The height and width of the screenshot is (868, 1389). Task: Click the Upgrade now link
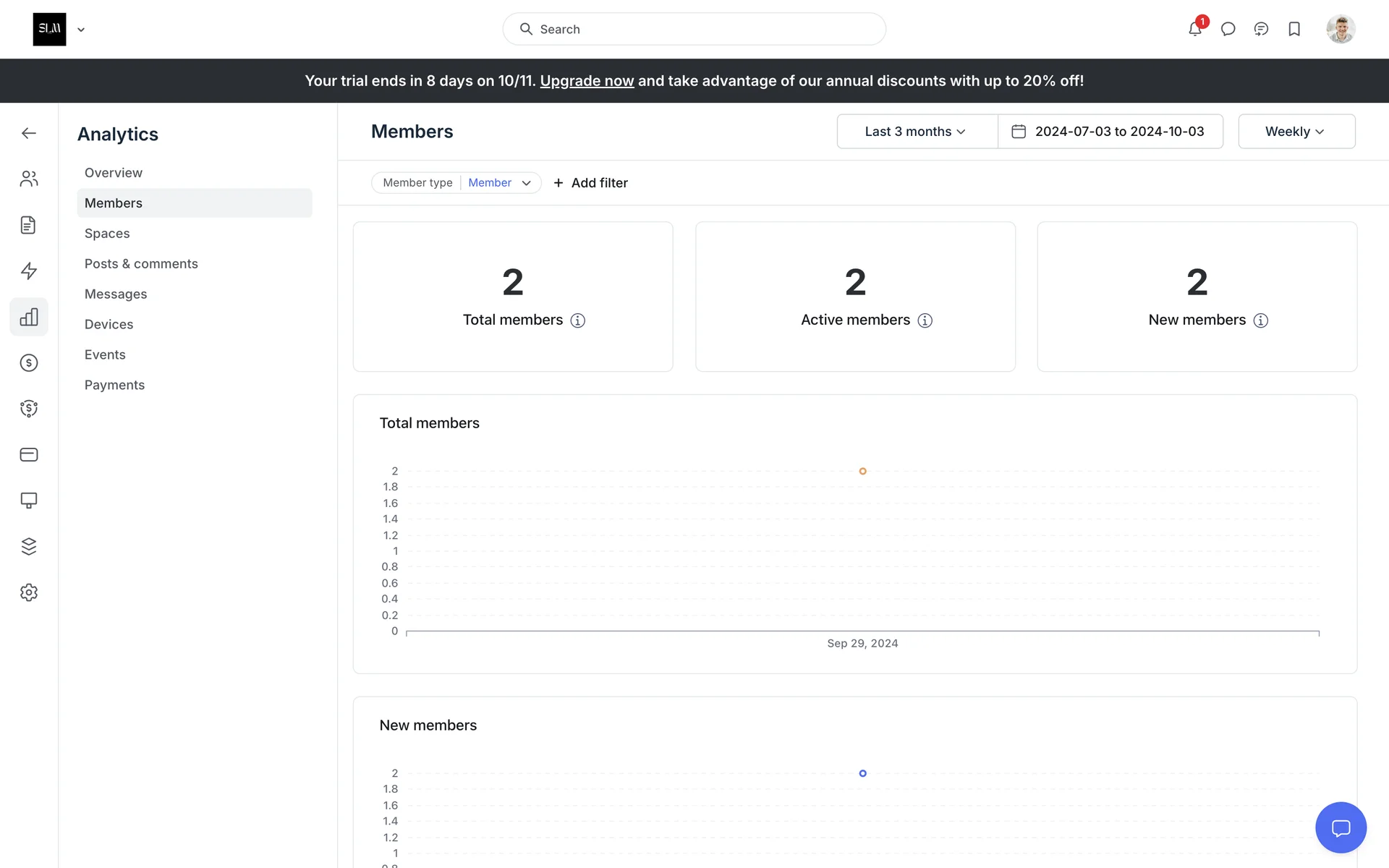[587, 81]
